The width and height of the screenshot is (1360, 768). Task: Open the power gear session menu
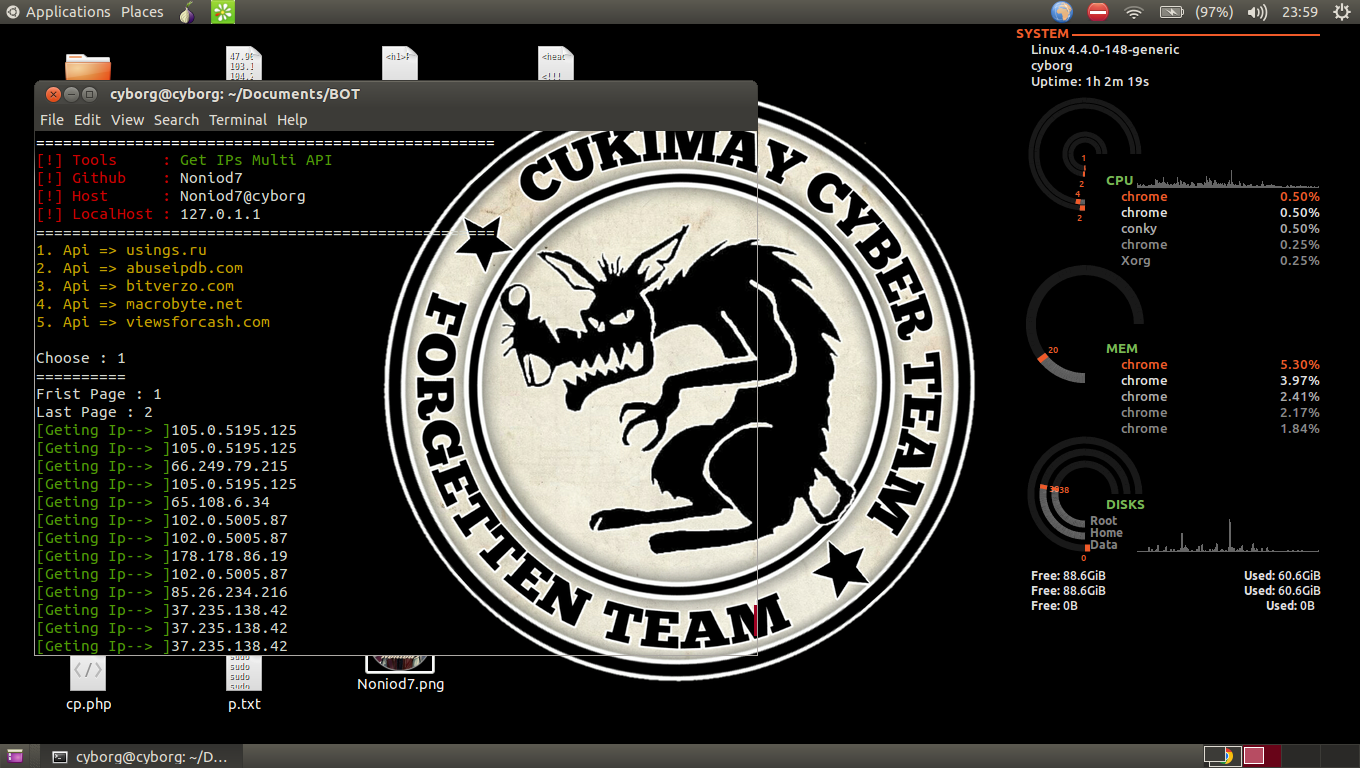pos(1341,12)
